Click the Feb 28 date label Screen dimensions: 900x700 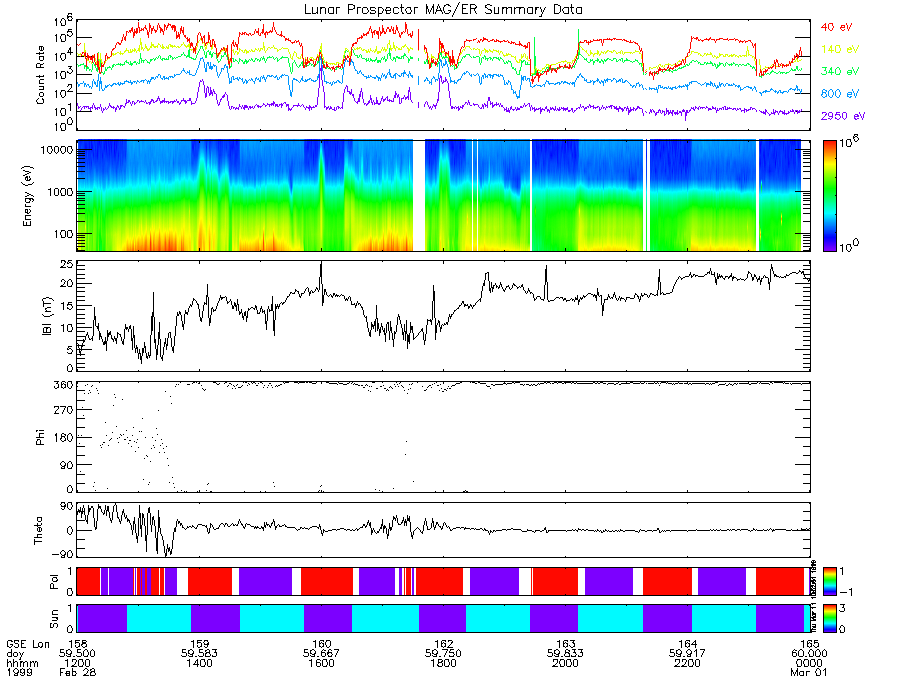[x=77, y=672]
